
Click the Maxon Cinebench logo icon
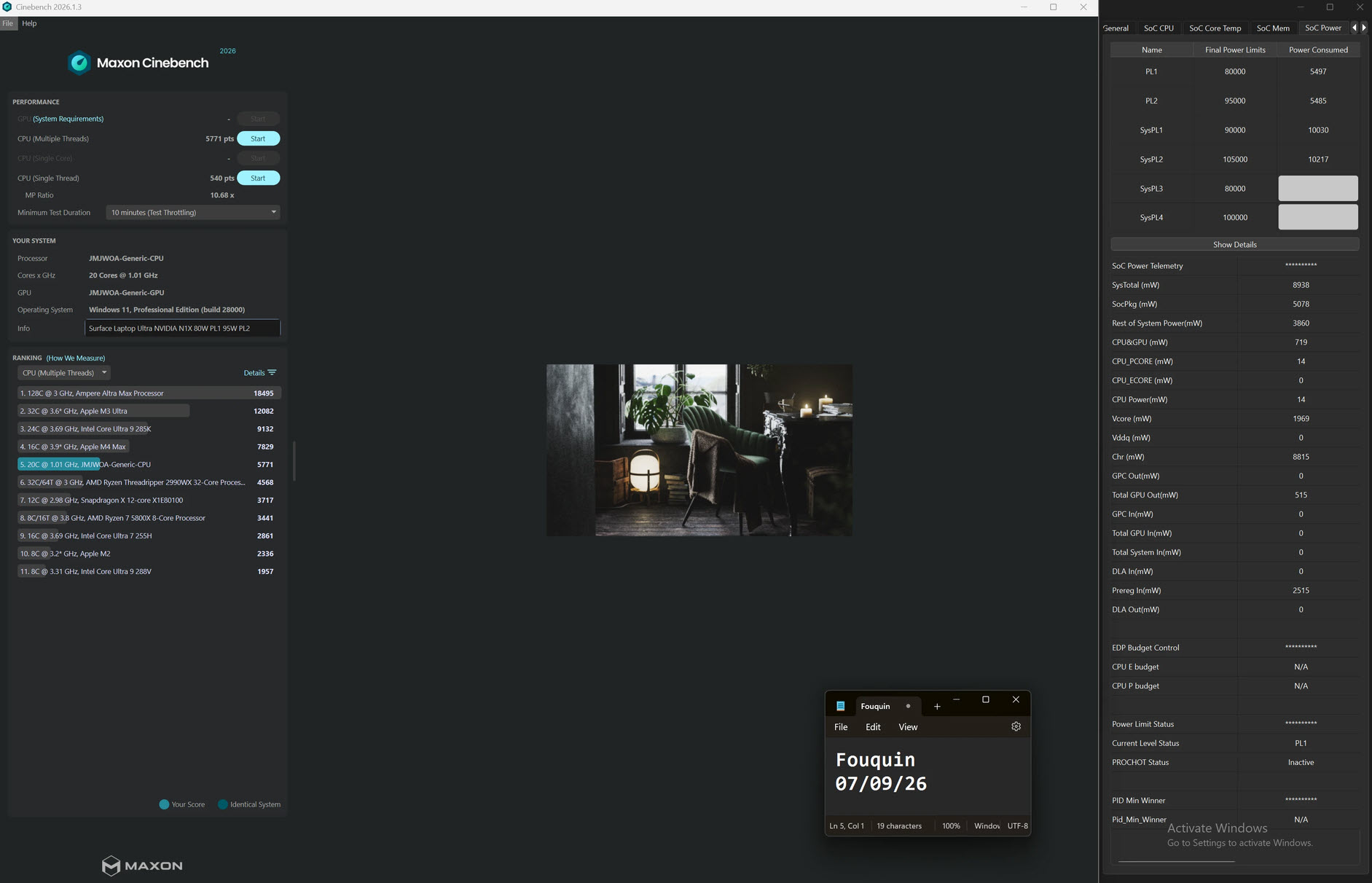[79, 63]
